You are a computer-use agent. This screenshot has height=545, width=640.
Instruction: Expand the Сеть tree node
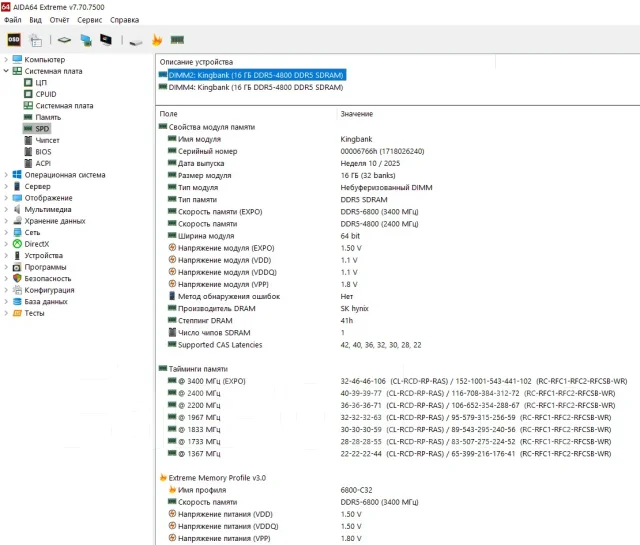pos(6,232)
